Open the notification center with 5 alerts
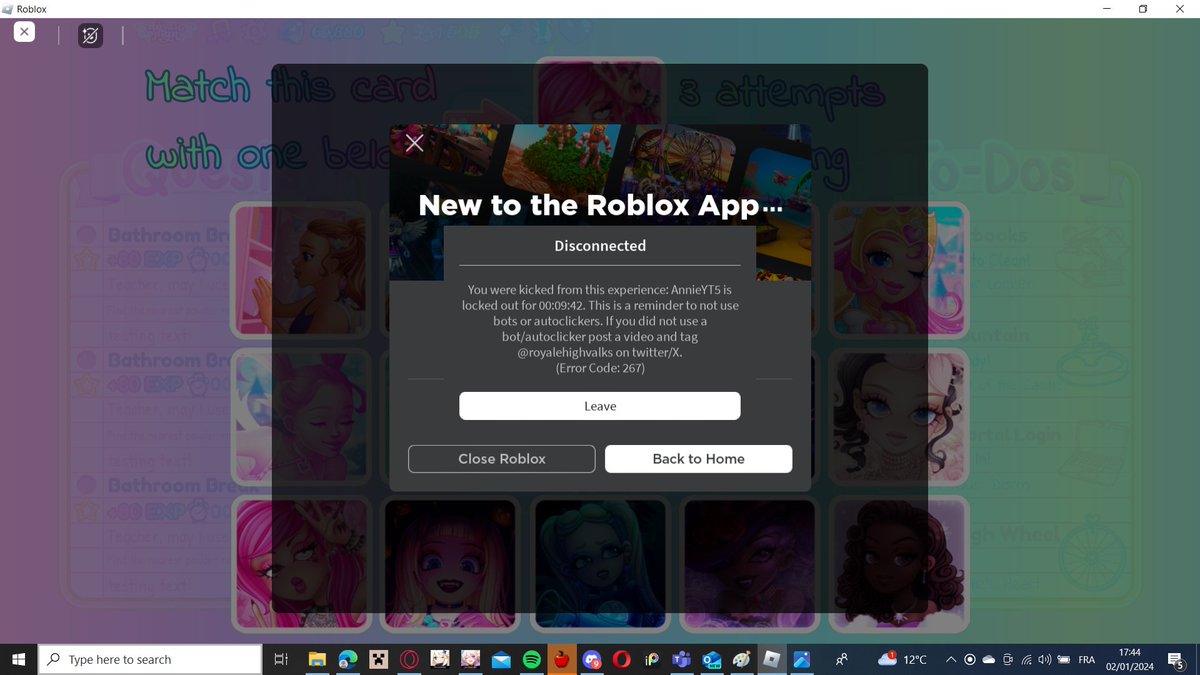Viewport: 1200px width, 675px height. (1178, 659)
